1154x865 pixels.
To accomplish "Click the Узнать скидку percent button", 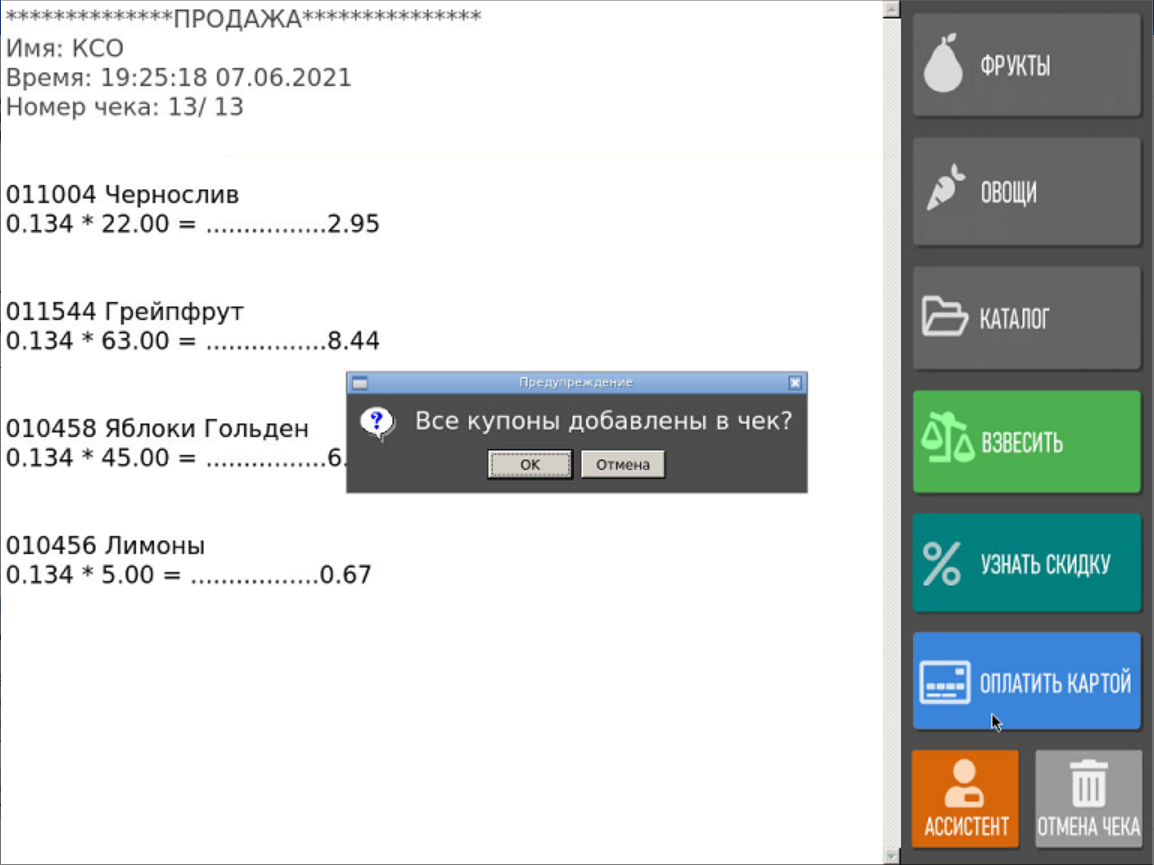I will click(1026, 564).
